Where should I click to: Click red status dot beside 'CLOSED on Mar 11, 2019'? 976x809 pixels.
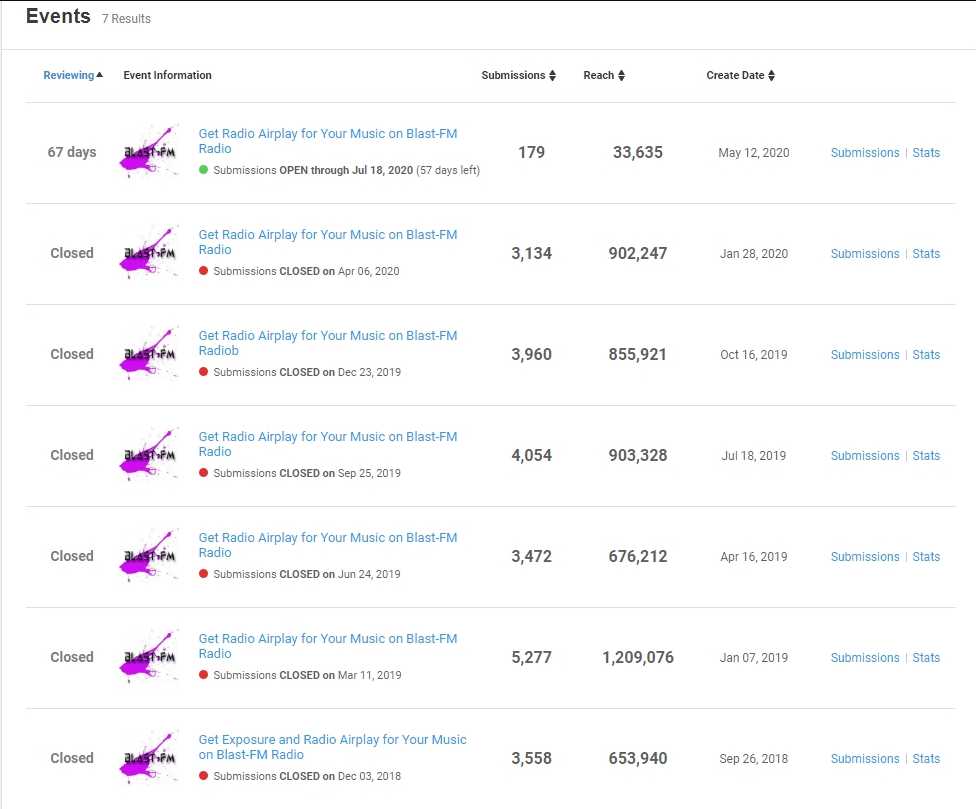(x=203, y=674)
